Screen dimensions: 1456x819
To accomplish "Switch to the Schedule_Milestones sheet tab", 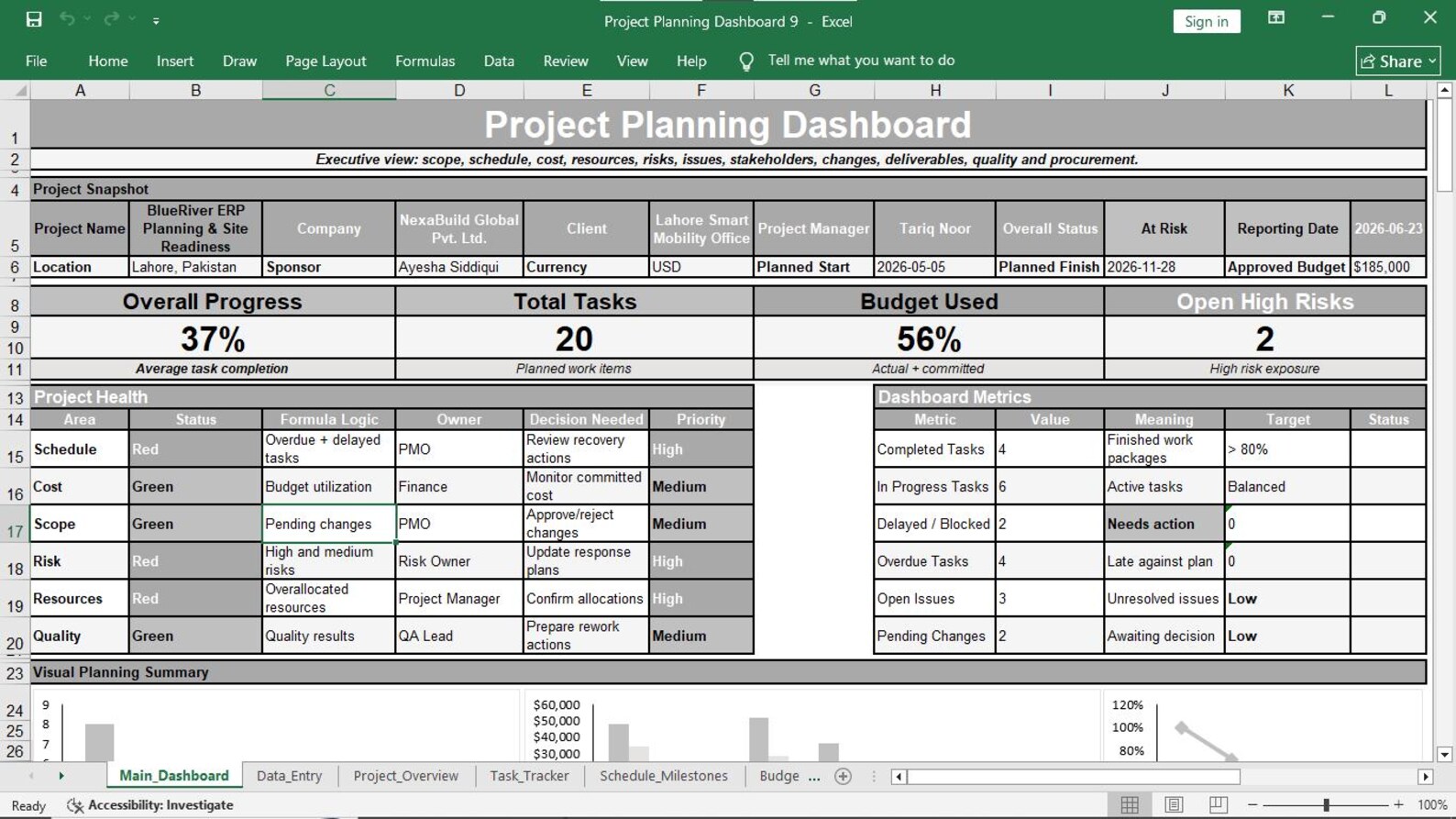I will point(664,776).
